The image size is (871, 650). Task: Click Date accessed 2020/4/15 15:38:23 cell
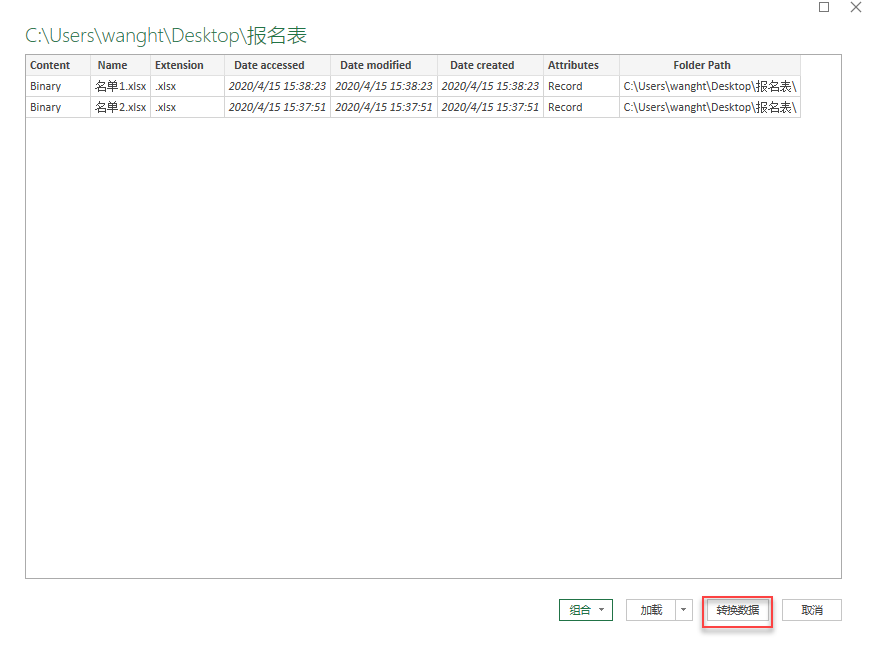[277, 86]
